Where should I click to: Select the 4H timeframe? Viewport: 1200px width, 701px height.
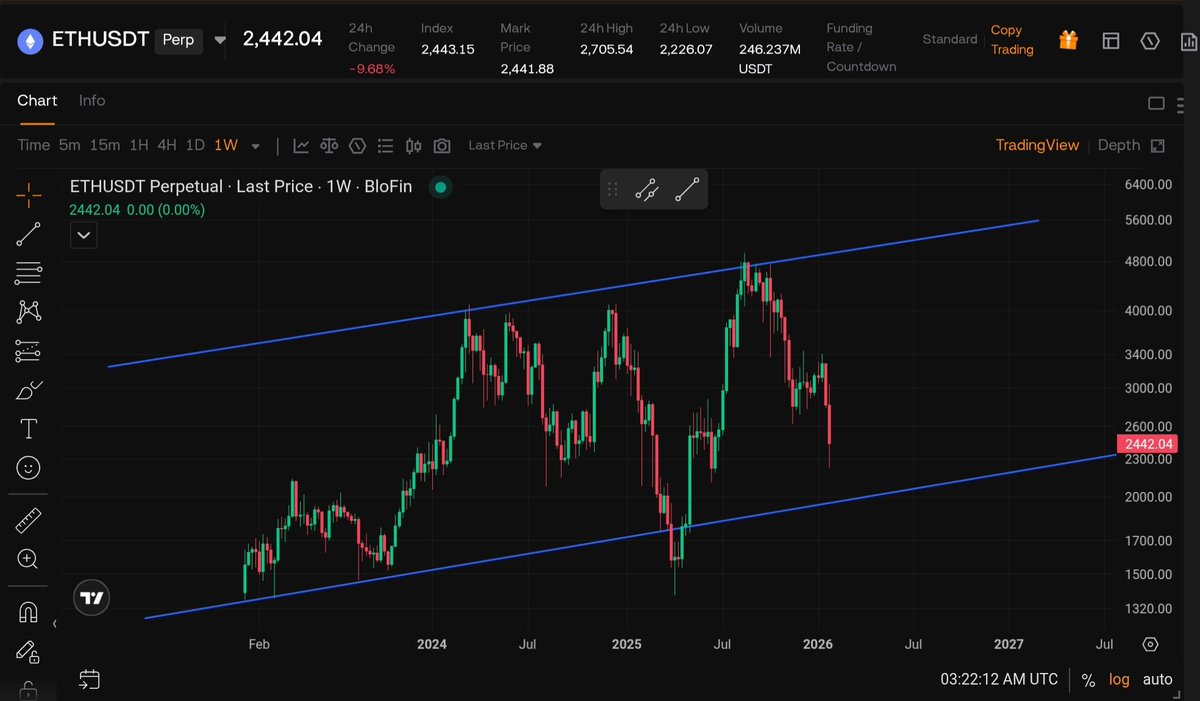tap(167, 145)
